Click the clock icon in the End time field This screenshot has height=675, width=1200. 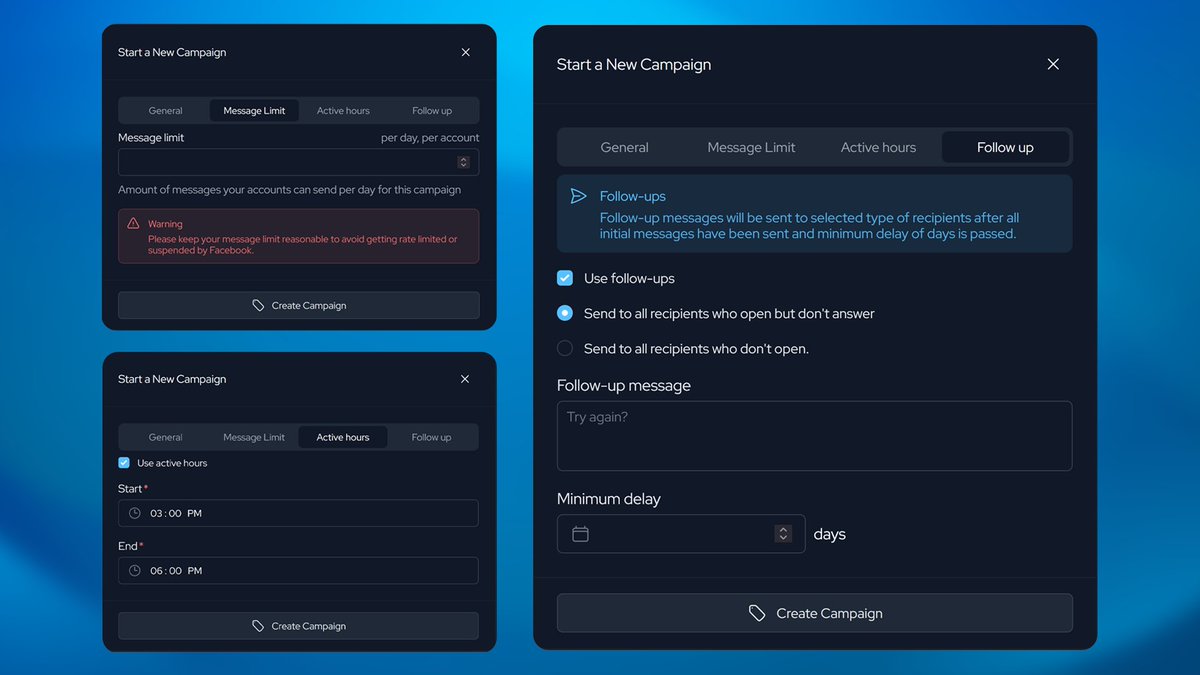pos(133,570)
